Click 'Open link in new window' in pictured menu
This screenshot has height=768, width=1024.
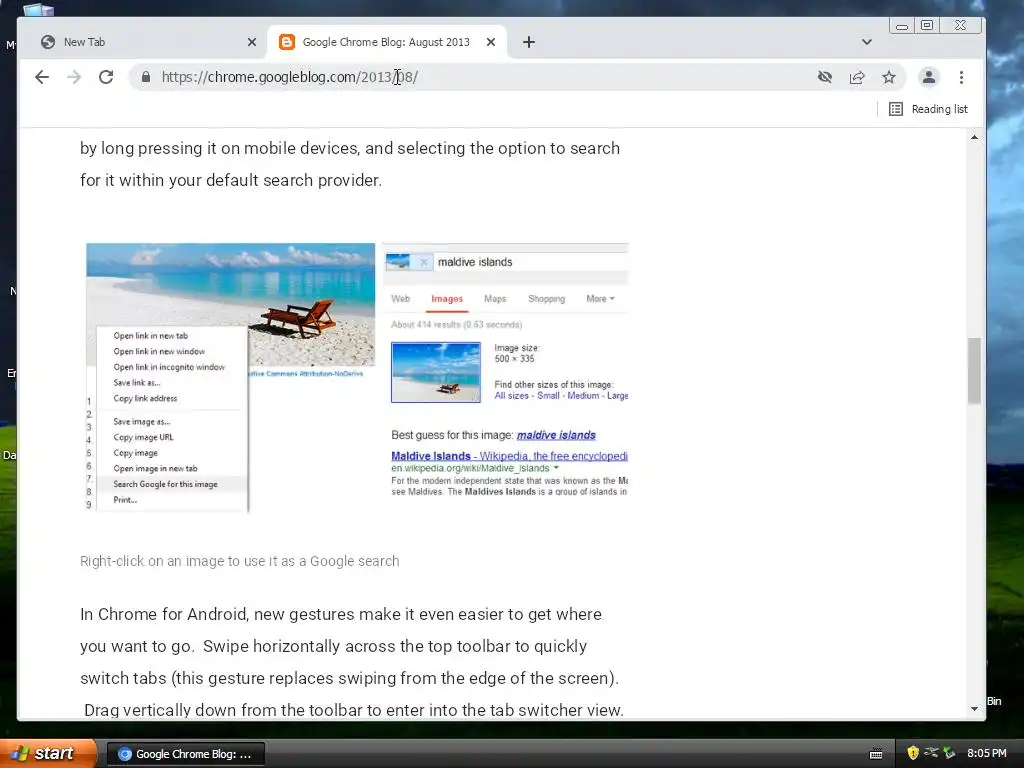159,351
